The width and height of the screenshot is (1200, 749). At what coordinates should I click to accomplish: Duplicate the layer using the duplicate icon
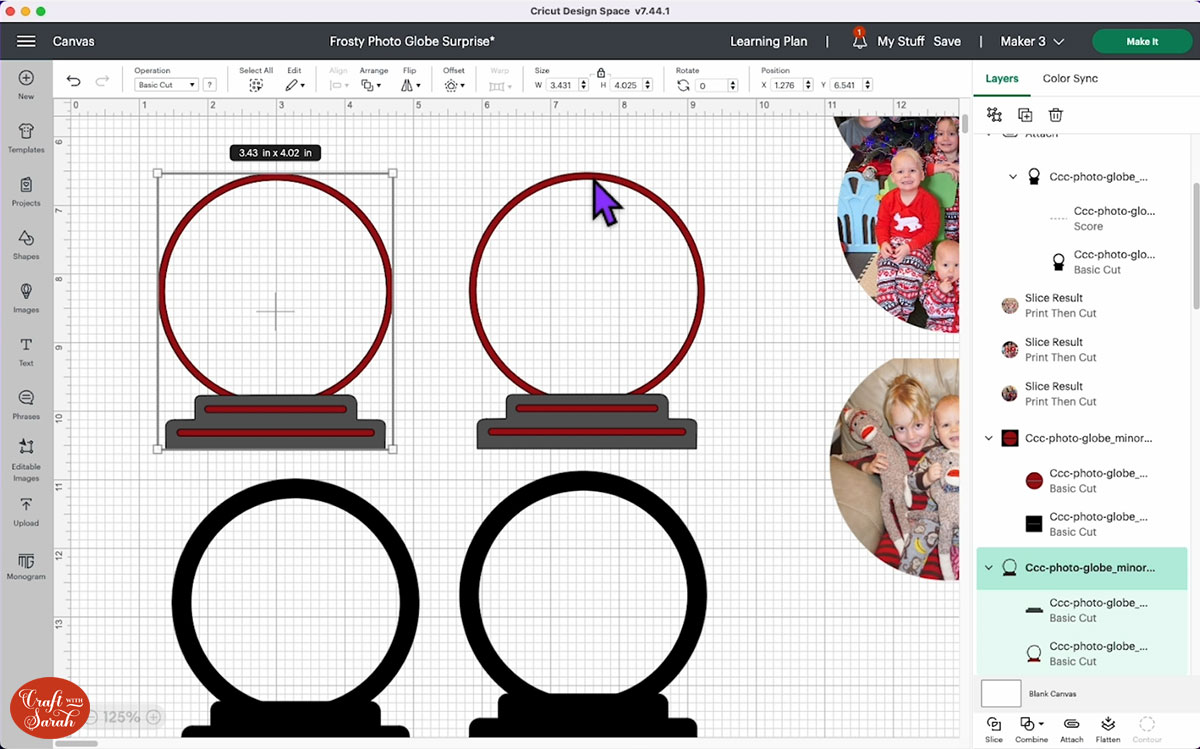(1025, 115)
